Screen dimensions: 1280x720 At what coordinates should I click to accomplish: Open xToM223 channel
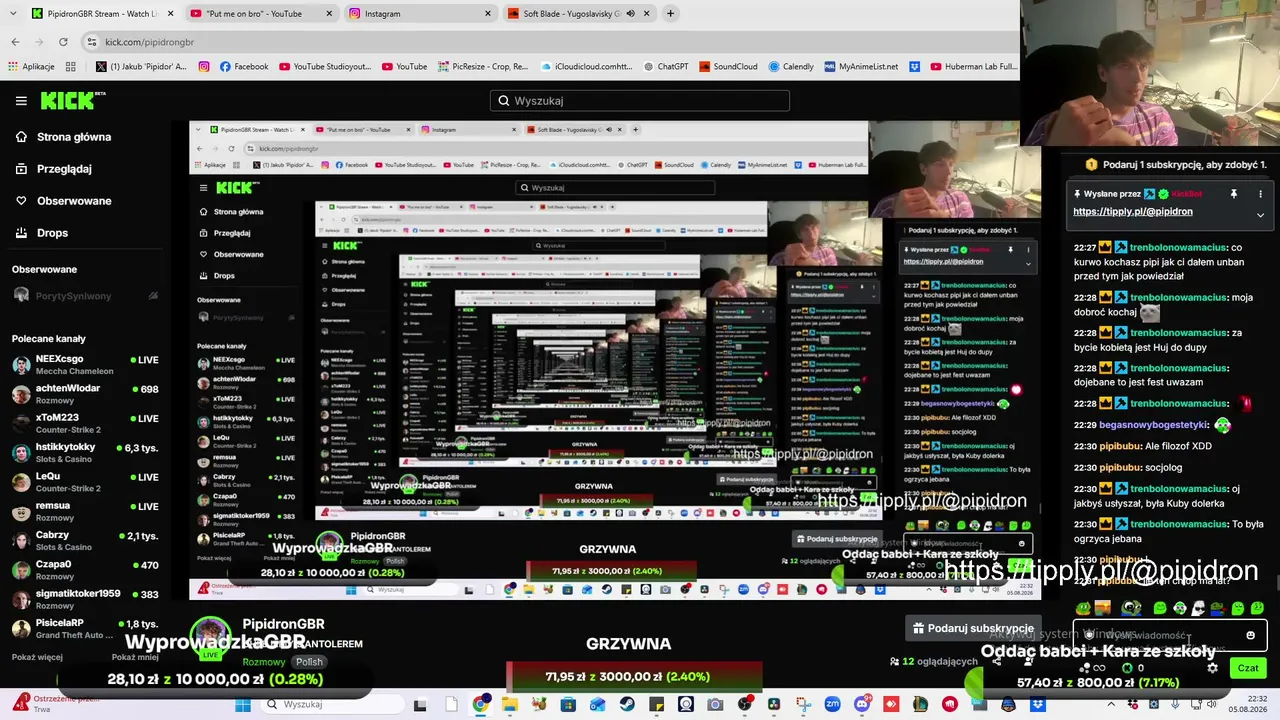click(85, 422)
